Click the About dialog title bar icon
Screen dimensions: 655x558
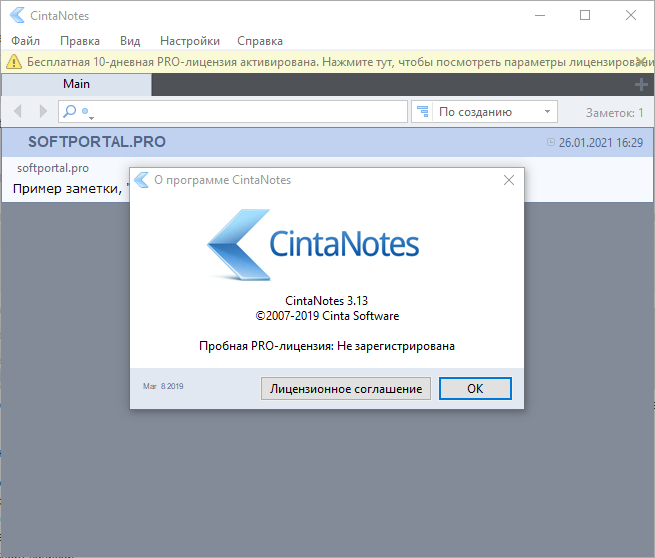coord(141,180)
